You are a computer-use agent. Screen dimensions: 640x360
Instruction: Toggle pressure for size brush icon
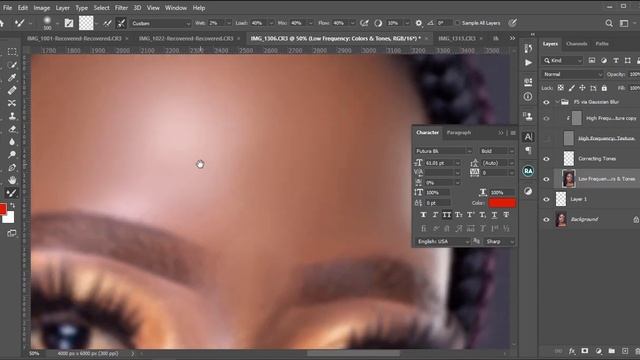[x=512, y=23]
